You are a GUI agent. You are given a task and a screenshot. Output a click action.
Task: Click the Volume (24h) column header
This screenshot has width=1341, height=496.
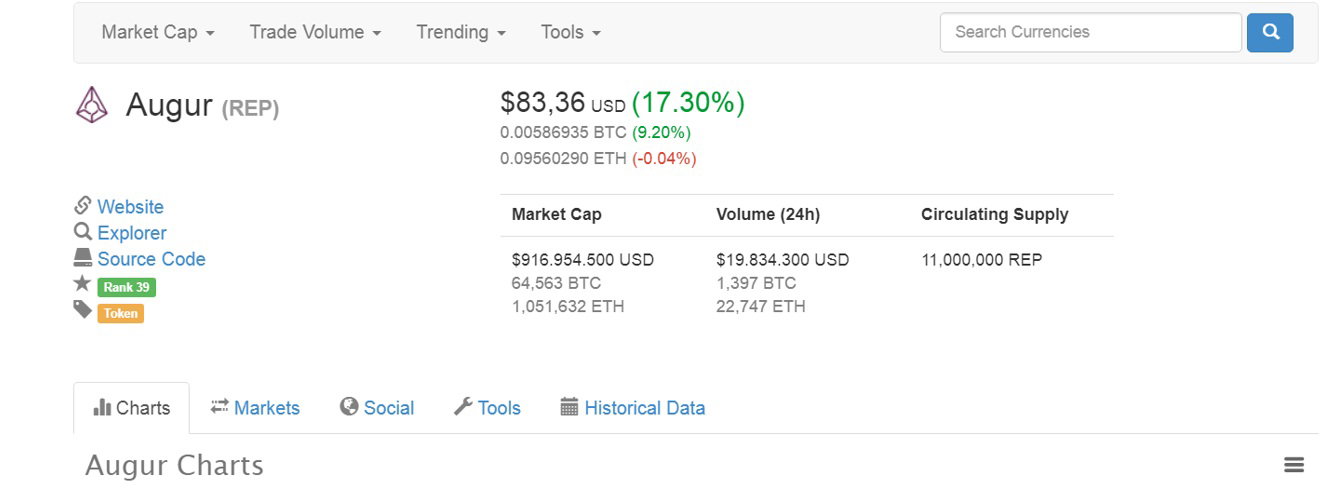pos(768,215)
